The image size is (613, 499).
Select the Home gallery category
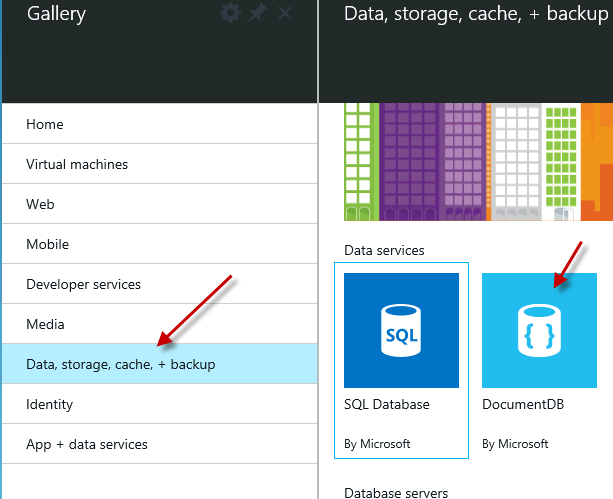pos(160,124)
